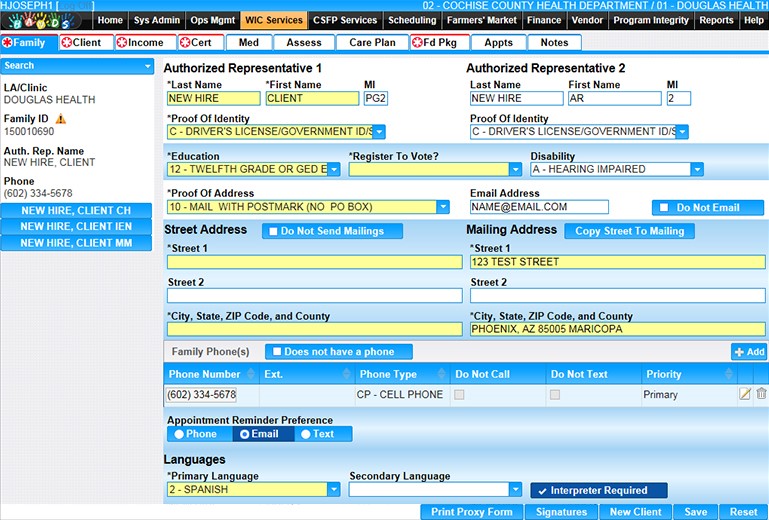Click the Add phone plus button
This screenshot has width=769, height=520.
click(749, 352)
